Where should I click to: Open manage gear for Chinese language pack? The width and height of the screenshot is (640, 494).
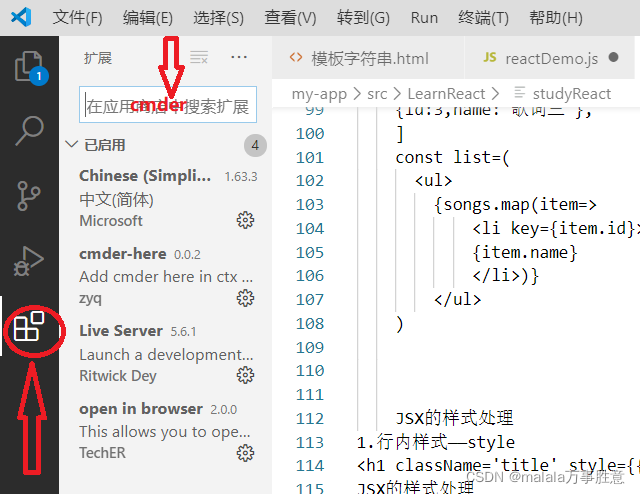point(245,220)
